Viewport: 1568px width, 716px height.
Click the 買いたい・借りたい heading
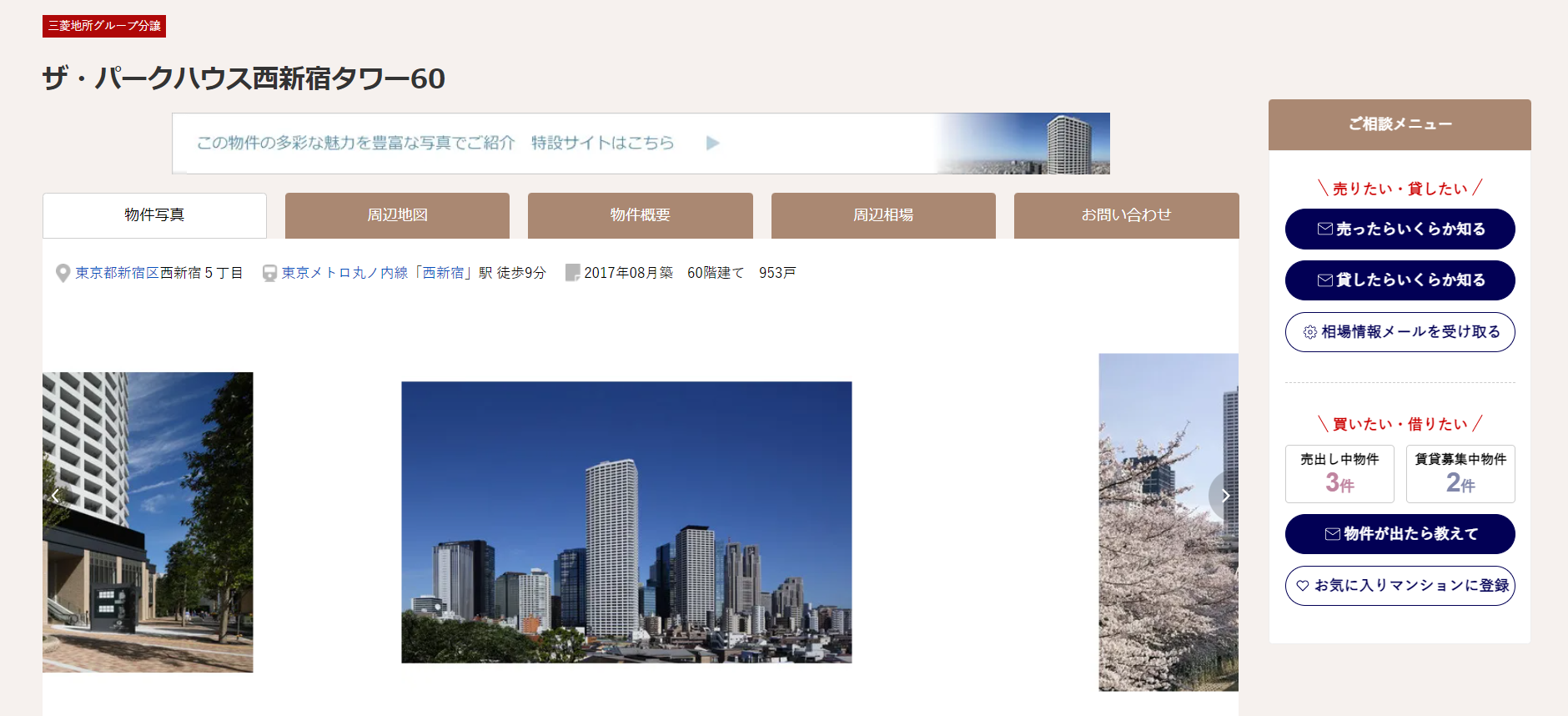tap(1400, 424)
